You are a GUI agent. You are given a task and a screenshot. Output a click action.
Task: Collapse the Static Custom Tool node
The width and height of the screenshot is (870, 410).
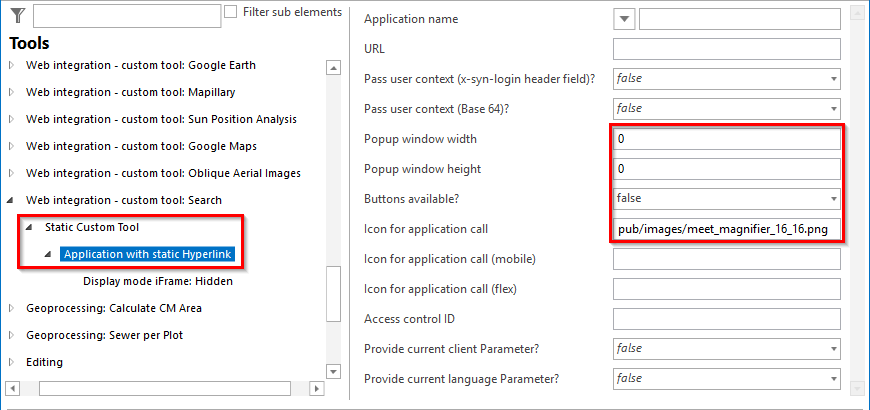pos(29,227)
